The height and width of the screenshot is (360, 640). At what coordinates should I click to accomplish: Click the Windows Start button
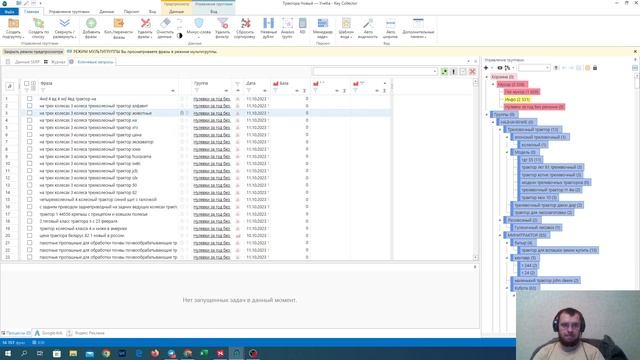[8, 353]
